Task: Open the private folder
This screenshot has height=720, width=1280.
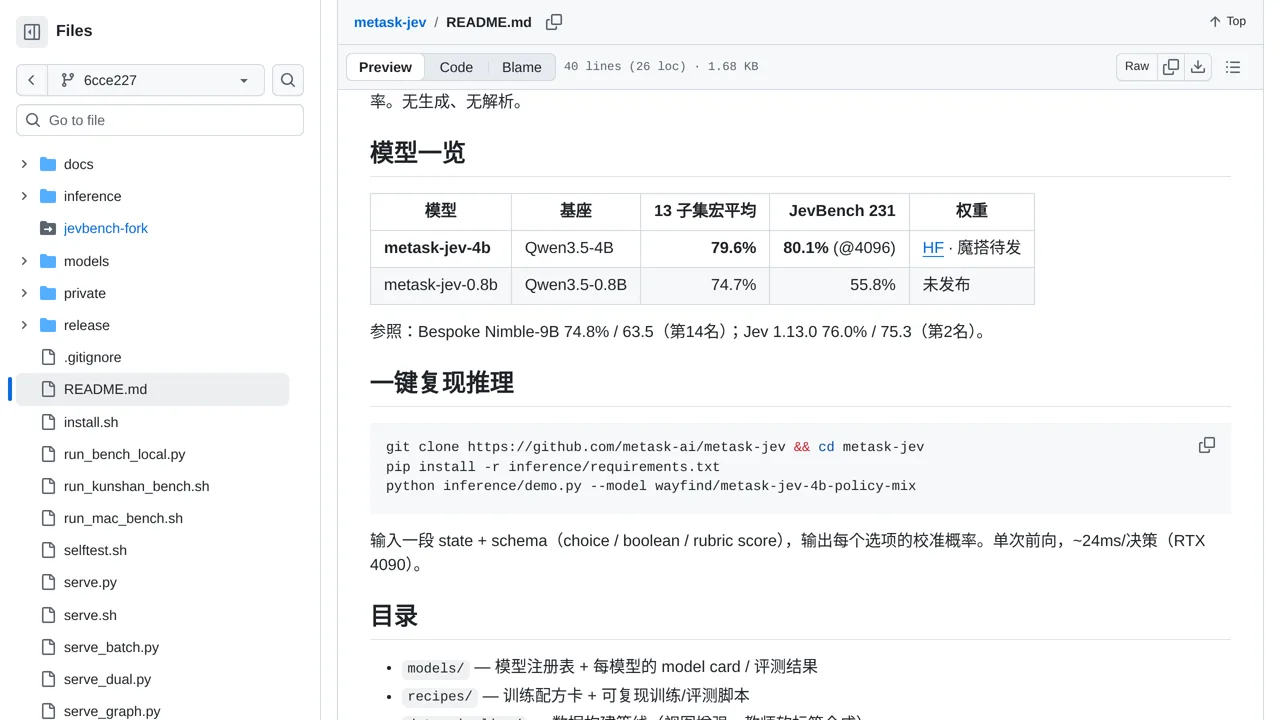Action: click(x=84, y=293)
